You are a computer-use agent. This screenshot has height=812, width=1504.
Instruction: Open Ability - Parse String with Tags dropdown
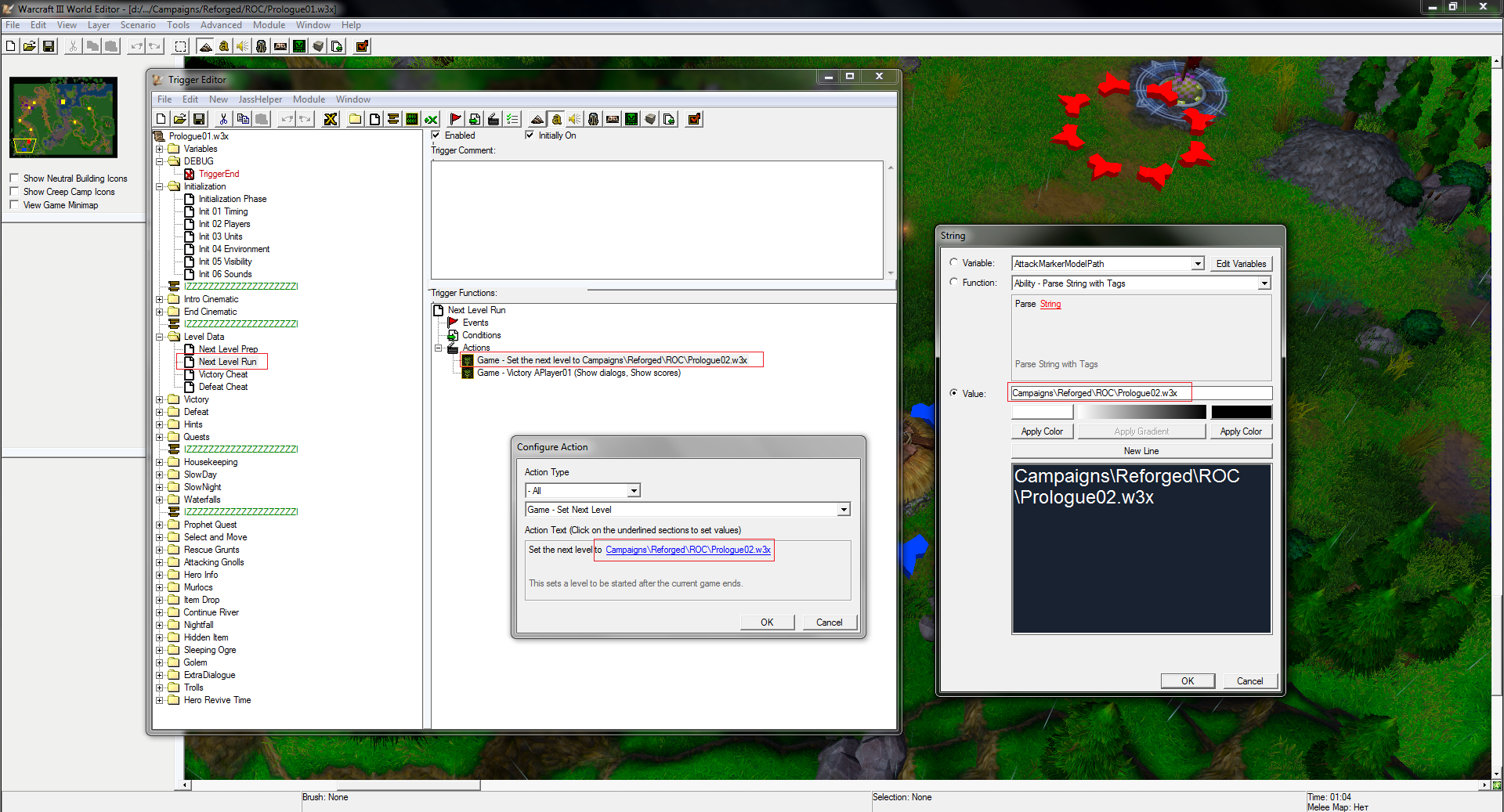point(1264,283)
